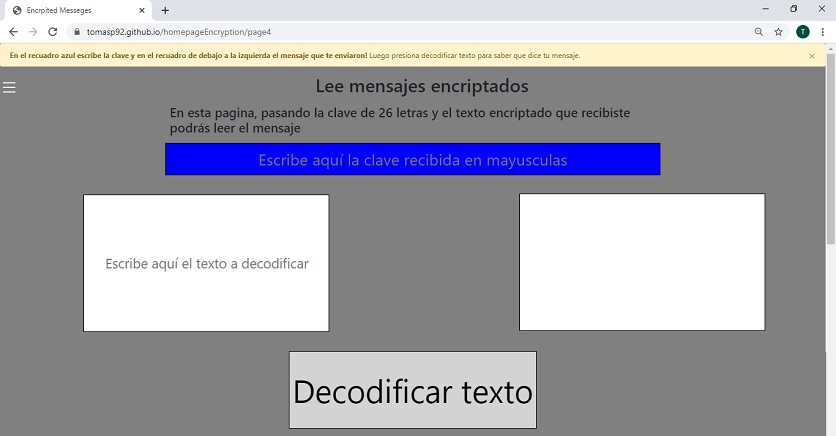This screenshot has height=436, width=836.
Task: Click the browser forward arrow
Action: pyautogui.click(x=32, y=32)
